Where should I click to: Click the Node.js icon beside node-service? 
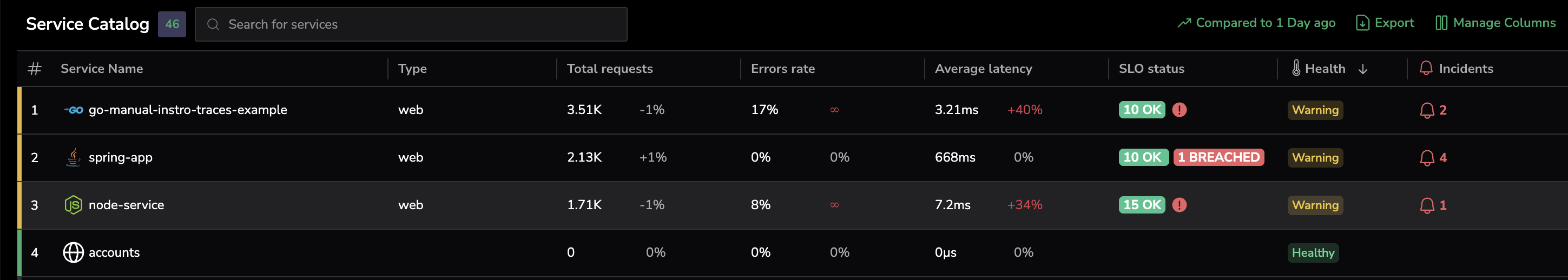click(73, 205)
